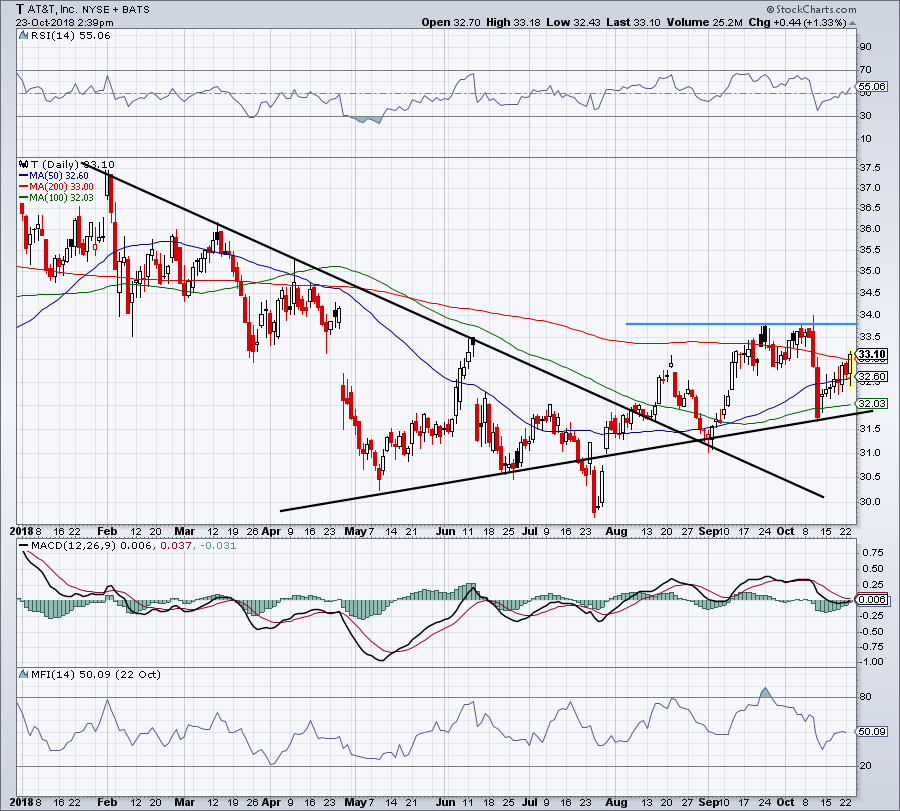Click the 20 level on the MFI axis
The image size is (900, 811).
coord(865,766)
